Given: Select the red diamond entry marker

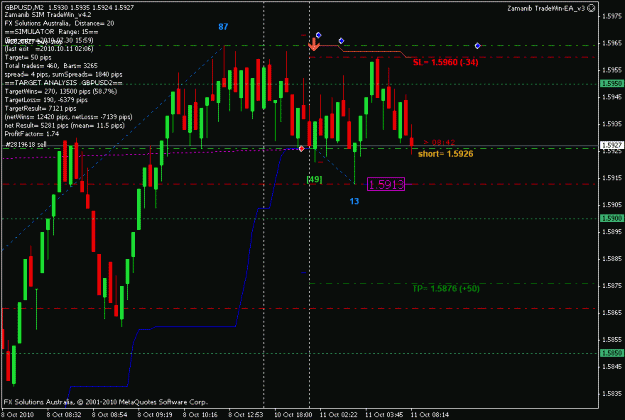Looking at the screenshot, I should [301, 149].
